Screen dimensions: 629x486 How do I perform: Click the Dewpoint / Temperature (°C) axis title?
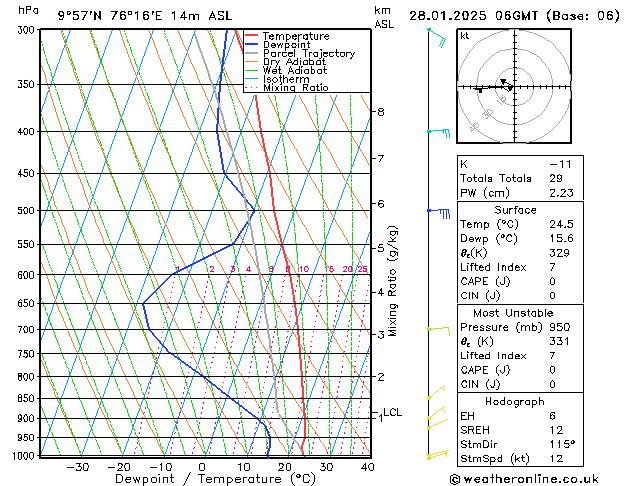pos(215,479)
